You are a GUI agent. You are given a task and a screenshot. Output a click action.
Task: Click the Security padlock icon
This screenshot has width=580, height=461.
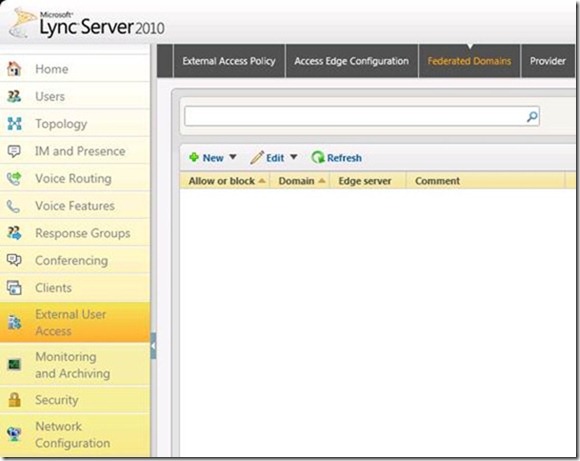pos(14,400)
